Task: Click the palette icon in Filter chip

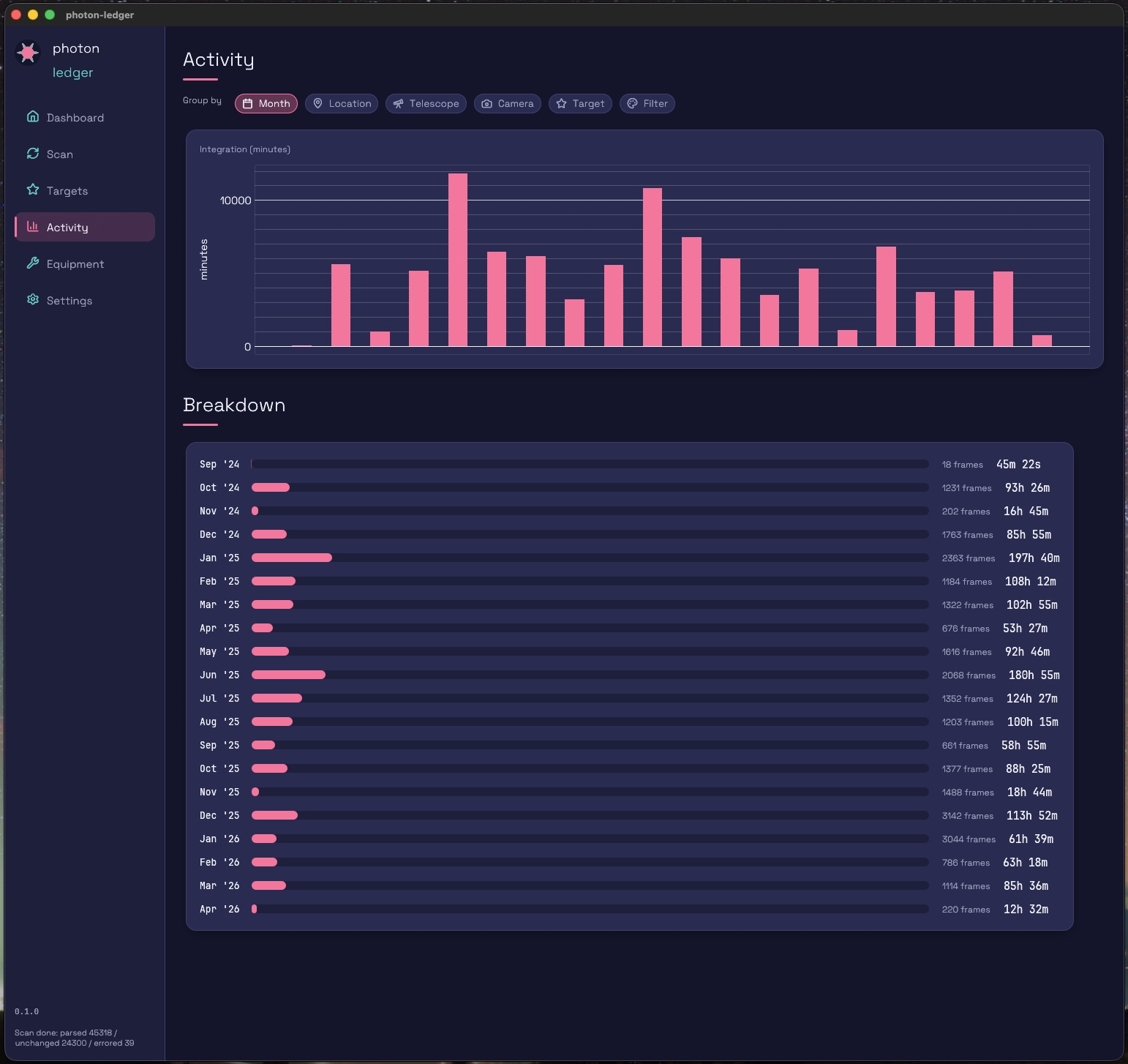Action: [633, 104]
